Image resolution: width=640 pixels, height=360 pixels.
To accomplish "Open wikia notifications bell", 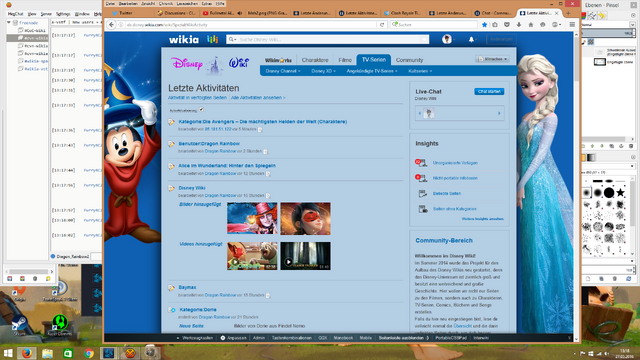I will click(x=471, y=40).
